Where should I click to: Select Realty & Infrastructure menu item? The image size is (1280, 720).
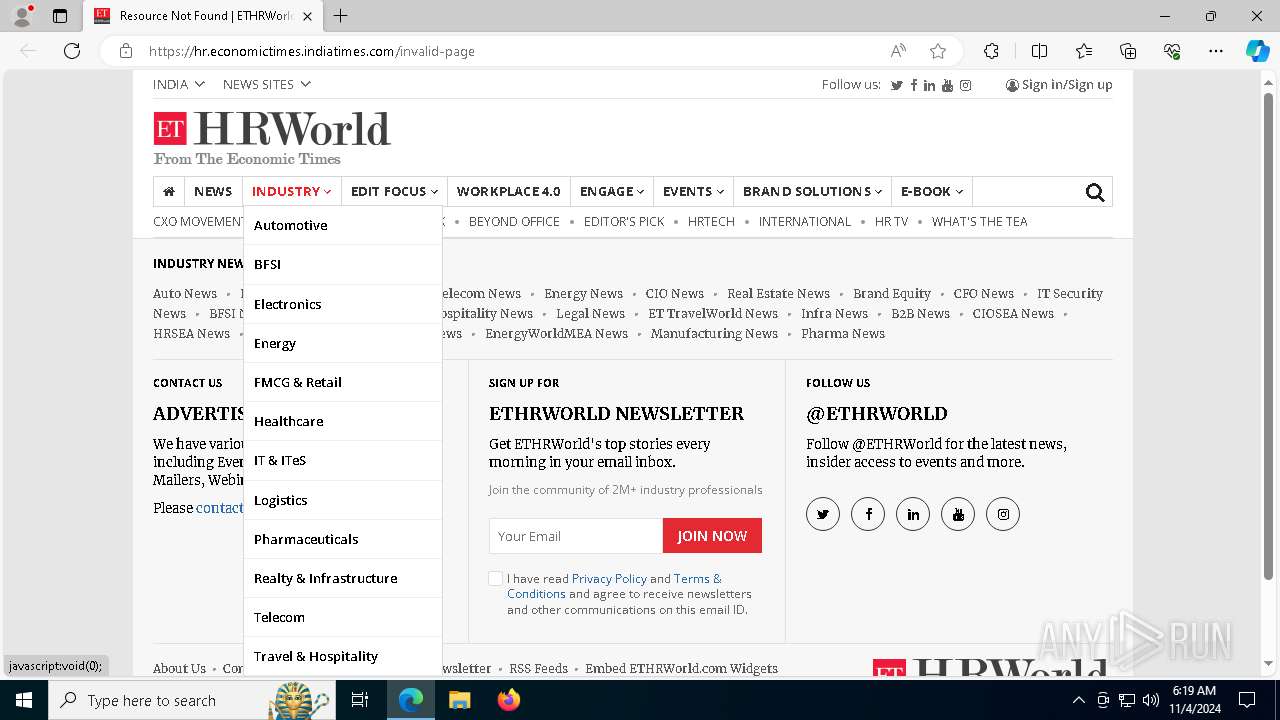click(343, 578)
